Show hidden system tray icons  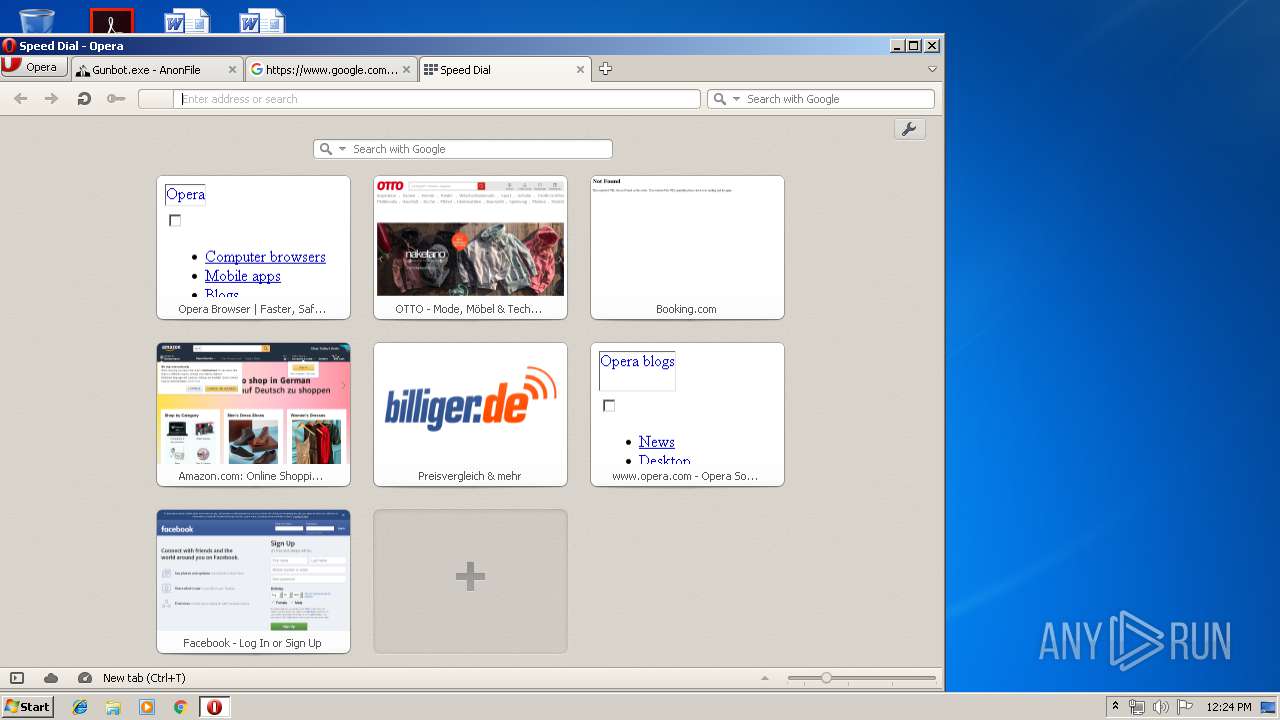point(1115,707)
